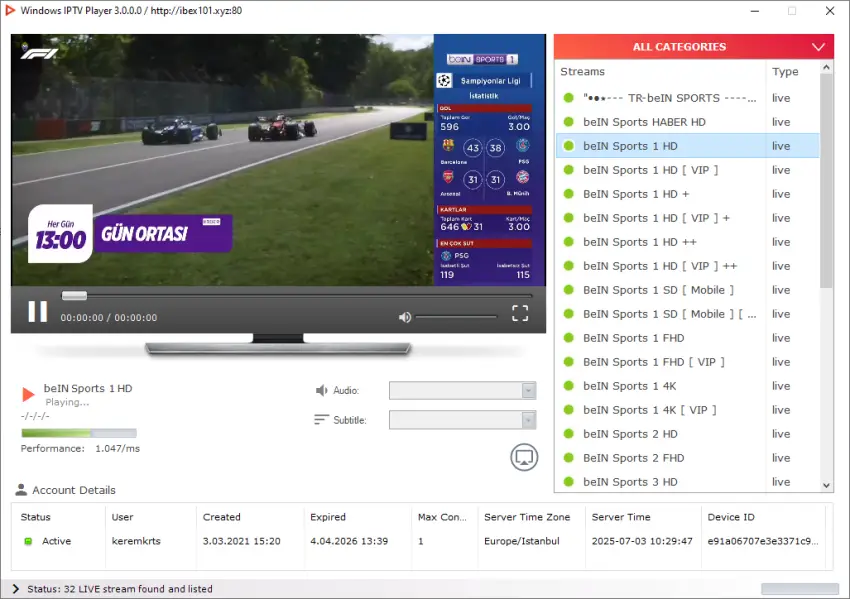Viewport: 850px width, 599px height.
Task: Click server time 2025-07-03 10:29:47
Action: 642,541
